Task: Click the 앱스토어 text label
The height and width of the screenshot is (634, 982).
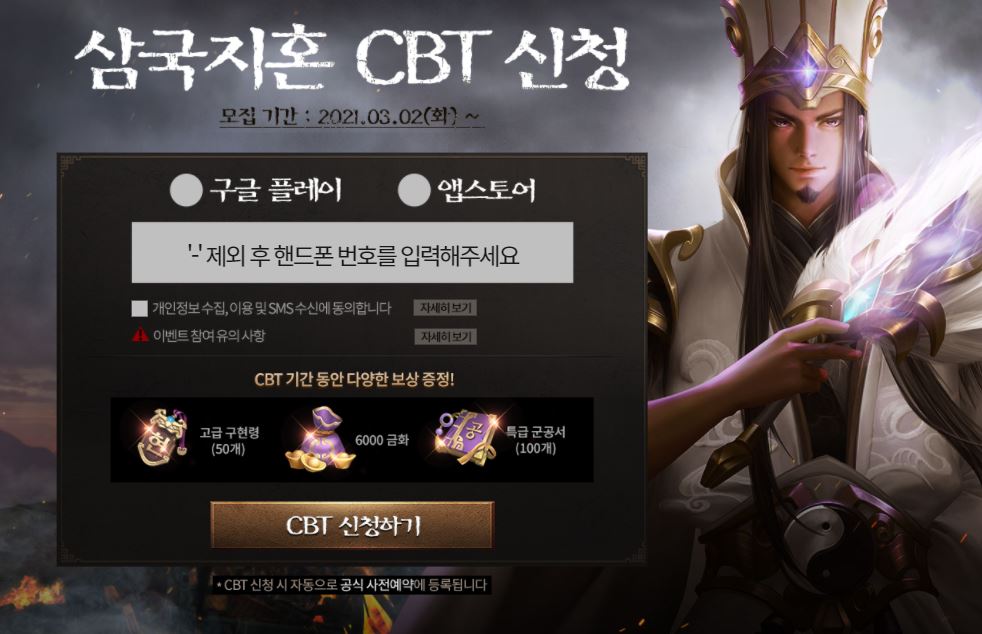Action: coord(487,190)
